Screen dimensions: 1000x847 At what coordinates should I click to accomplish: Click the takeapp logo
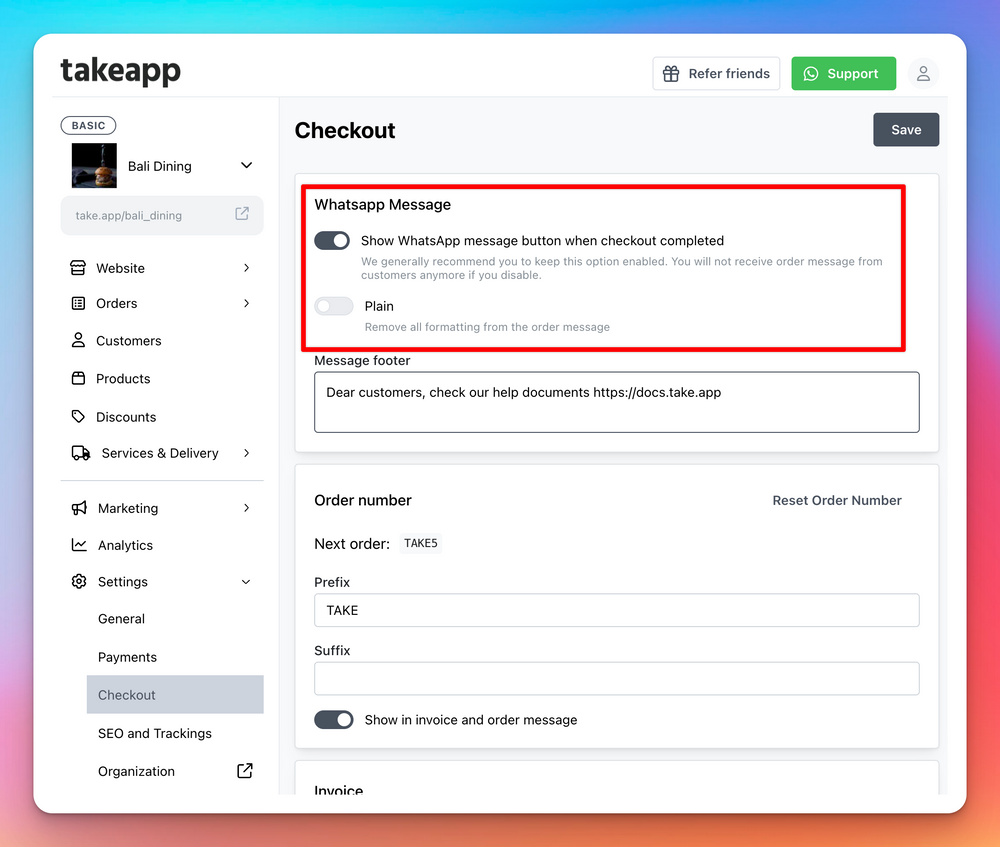tap(121, 71)
